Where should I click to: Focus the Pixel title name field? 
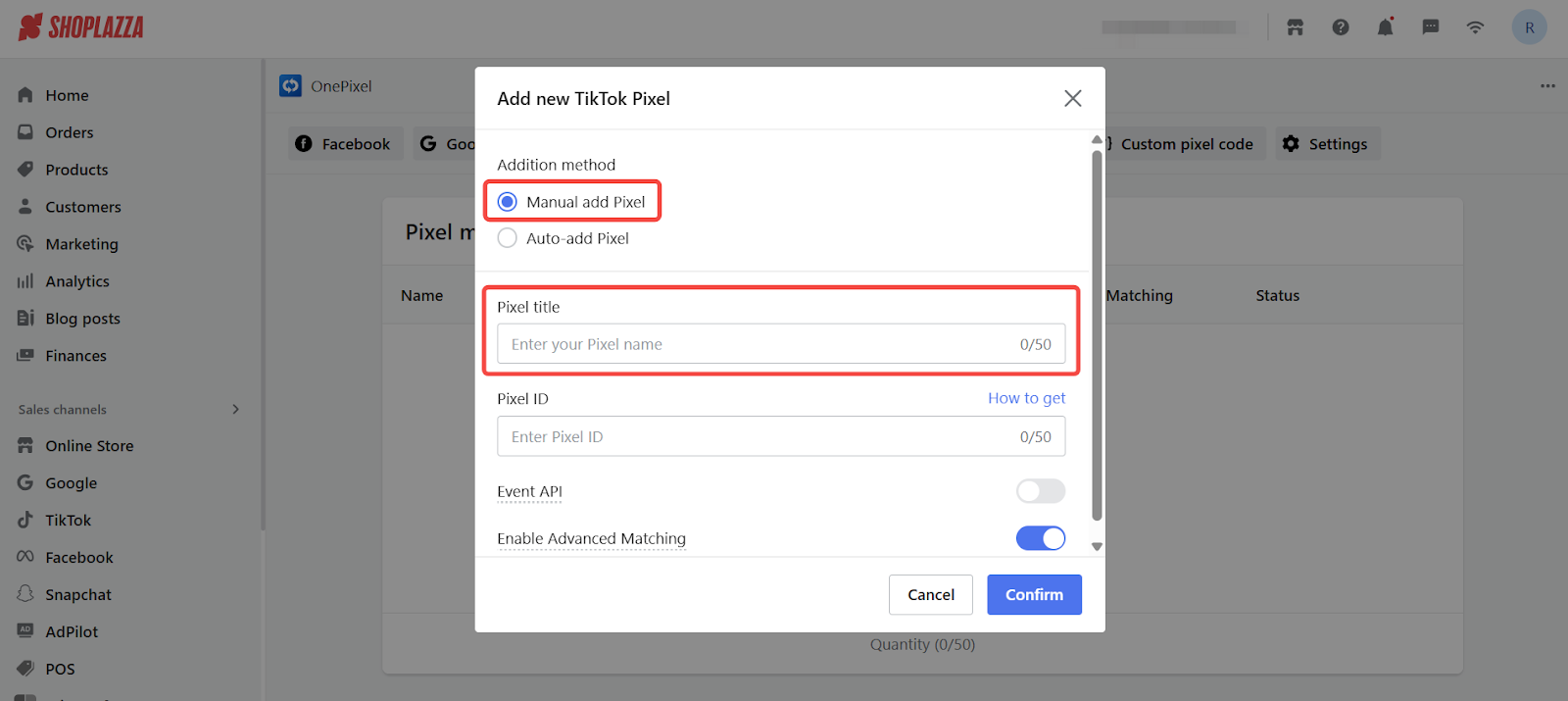coord(781,344)
